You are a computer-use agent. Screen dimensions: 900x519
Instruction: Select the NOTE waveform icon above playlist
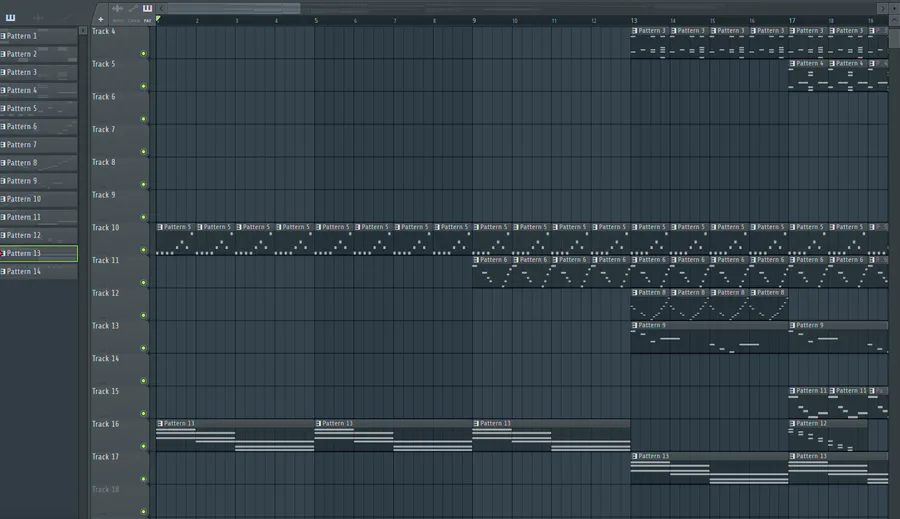coord(118,9)
